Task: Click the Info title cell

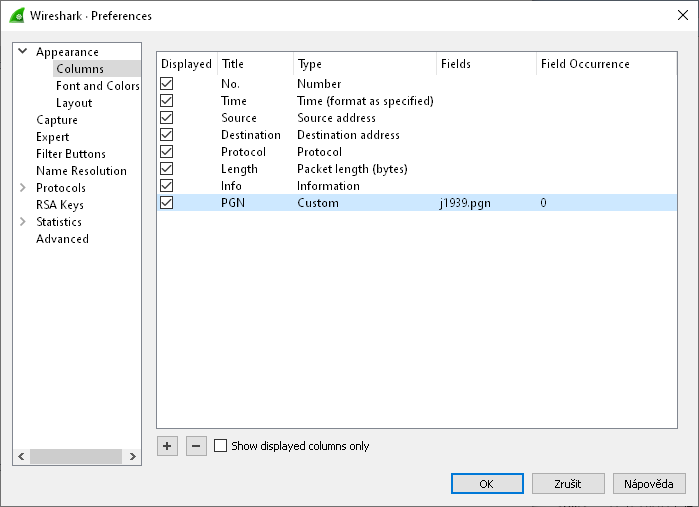Action: 231,185
